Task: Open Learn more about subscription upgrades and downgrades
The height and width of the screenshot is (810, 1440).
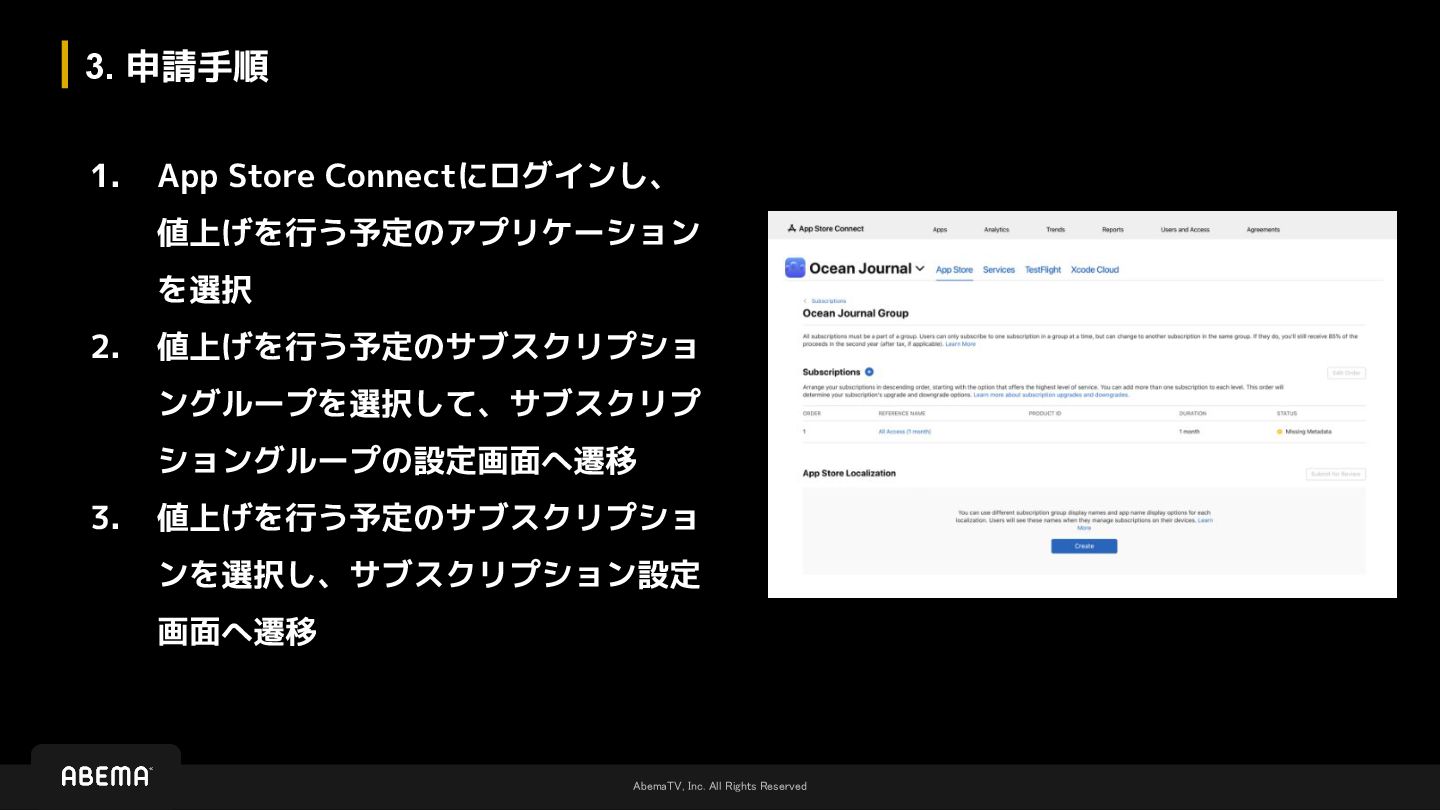Action: pyautogui.click(x=1051, y=395)
